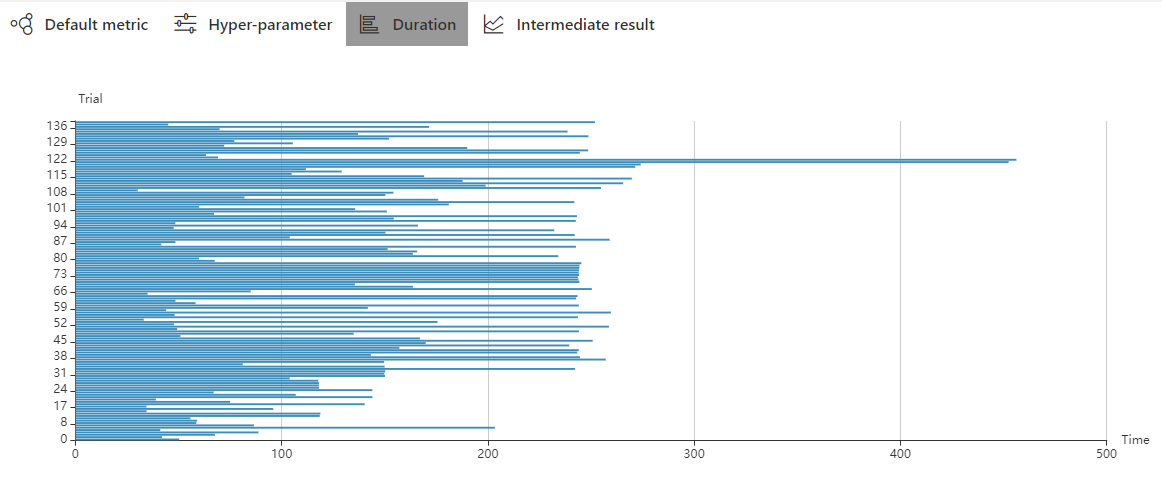This screenshot has height=489, width=1162.
Task: Click the Hyper-parameter sliders icon
Action: 185,24
